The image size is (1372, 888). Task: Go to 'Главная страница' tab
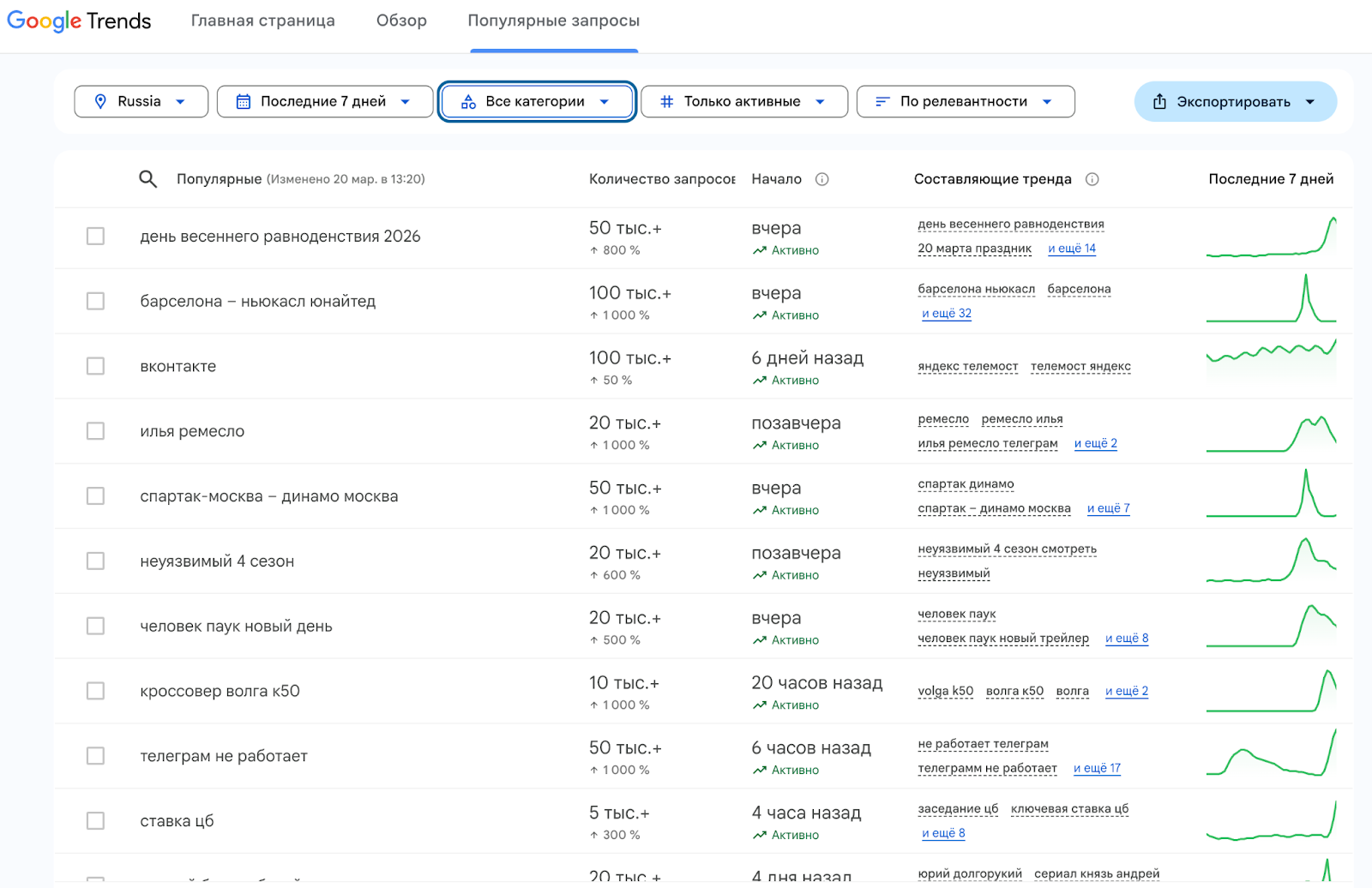(x=262, y=21)
